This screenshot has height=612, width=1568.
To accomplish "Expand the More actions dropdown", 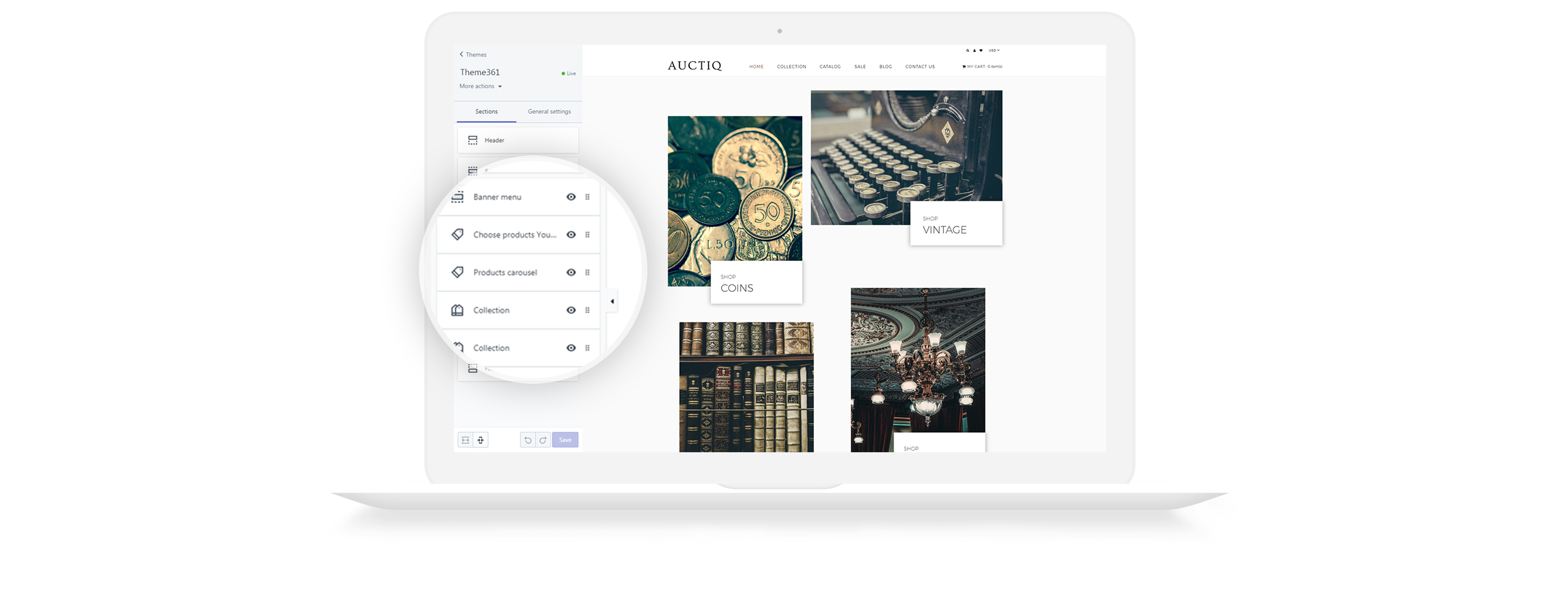I will tap(481, 86).
